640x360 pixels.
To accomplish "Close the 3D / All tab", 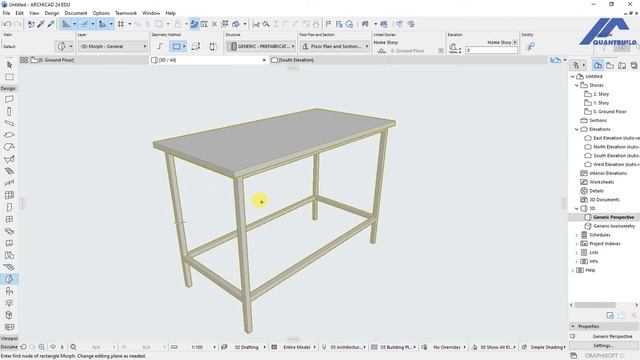I will click(x=264, y=60).
